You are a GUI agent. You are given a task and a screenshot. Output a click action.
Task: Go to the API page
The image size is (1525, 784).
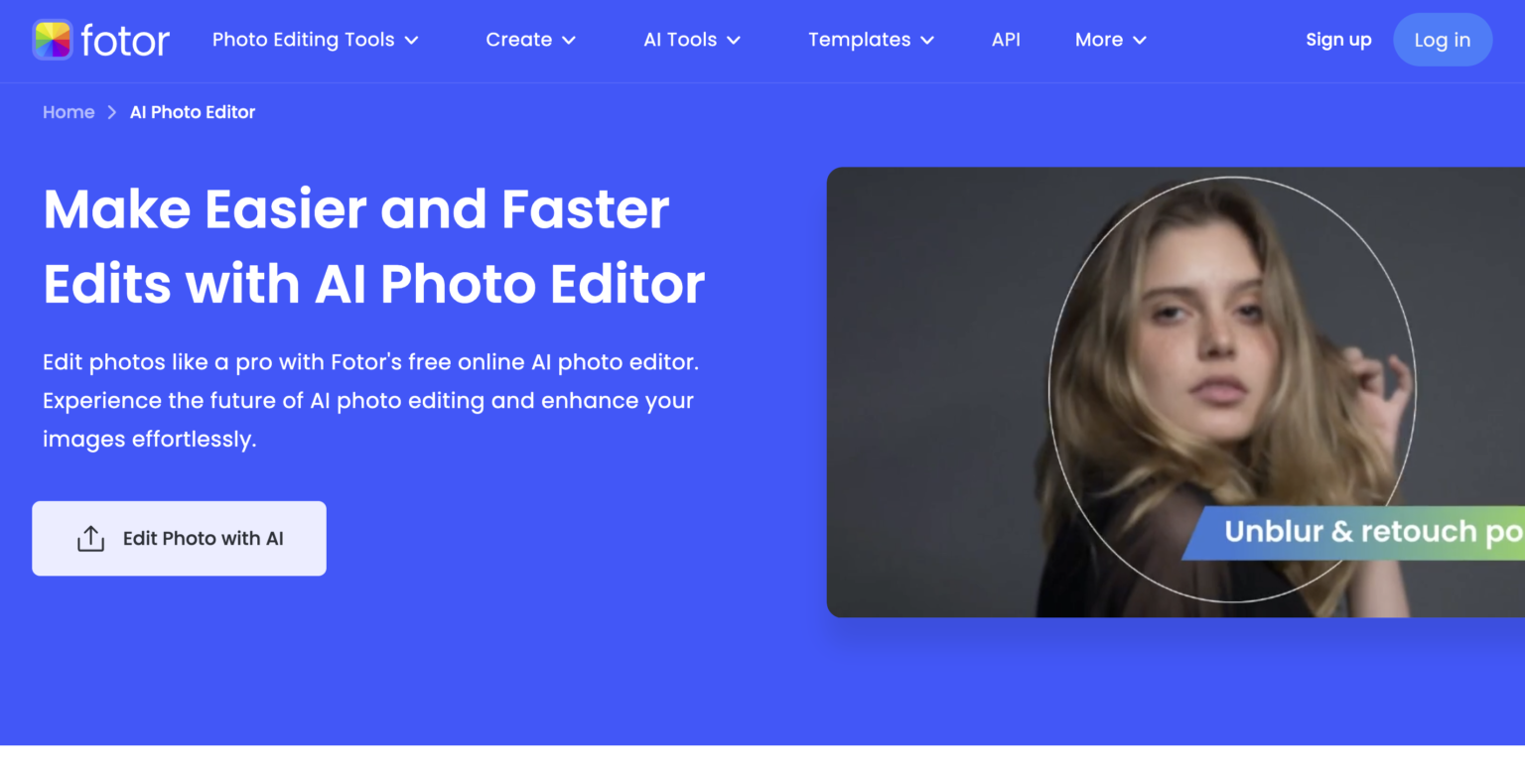click(1006, 40)
